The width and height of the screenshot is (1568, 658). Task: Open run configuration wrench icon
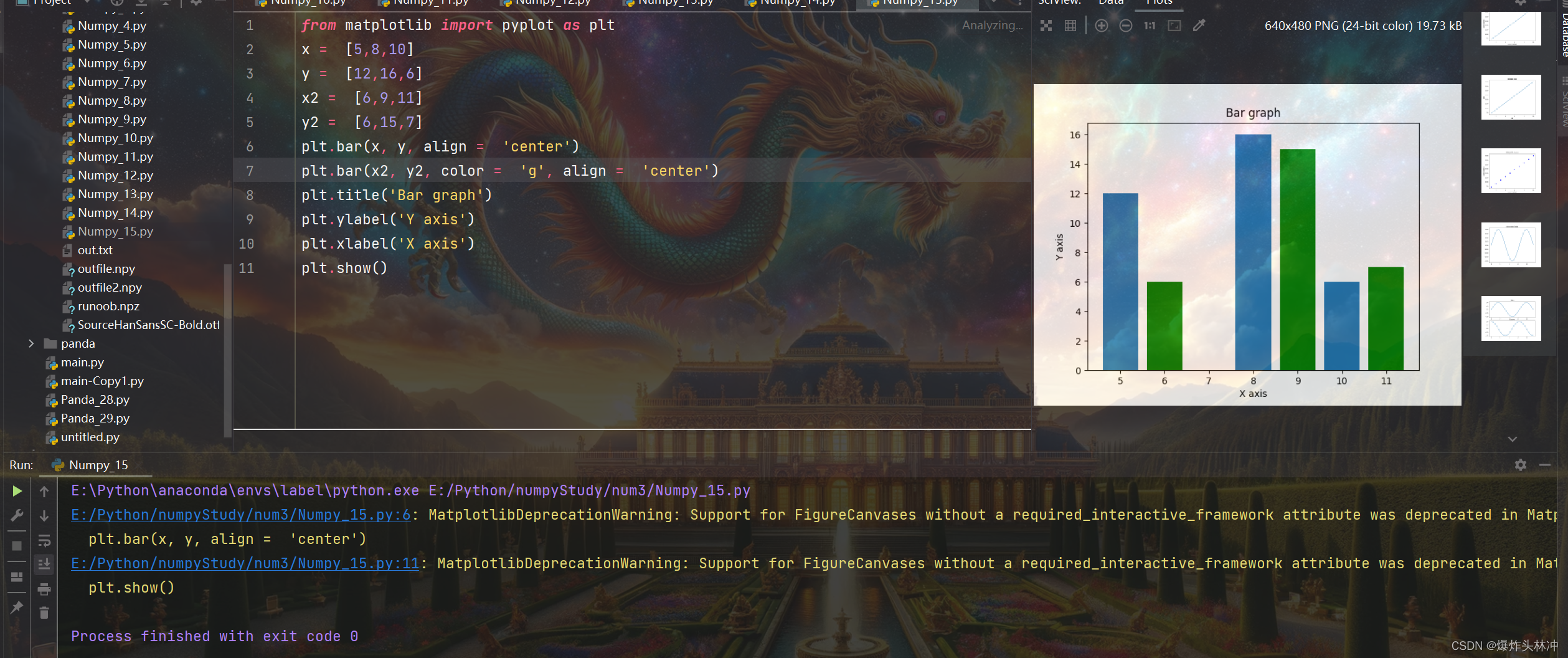point(17,515)
